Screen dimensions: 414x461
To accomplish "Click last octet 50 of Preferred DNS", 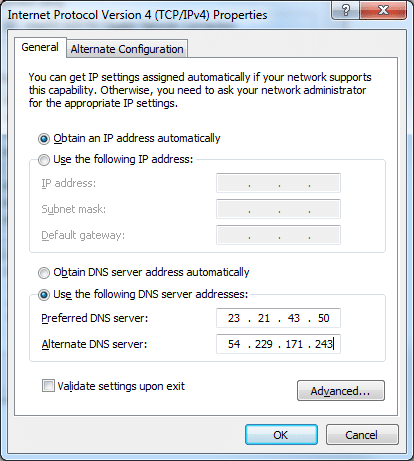I will click(324, 318).
